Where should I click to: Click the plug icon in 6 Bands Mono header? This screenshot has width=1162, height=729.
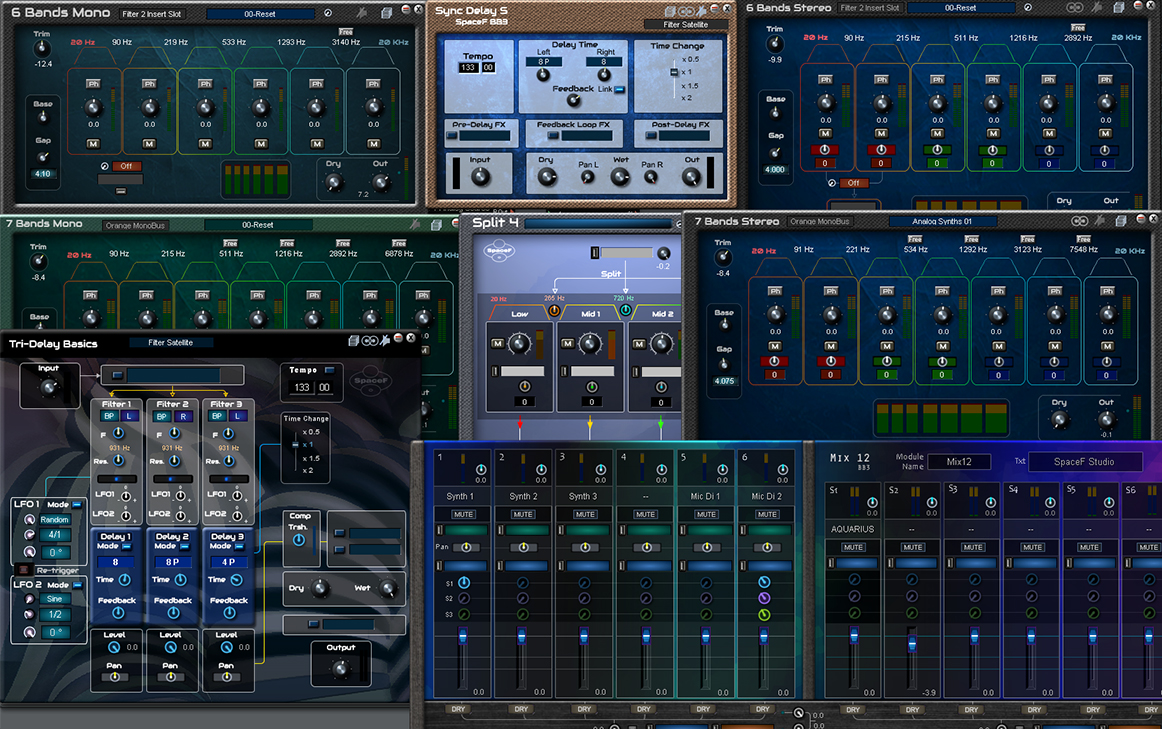pyautogui.click(x=362, y=13)
